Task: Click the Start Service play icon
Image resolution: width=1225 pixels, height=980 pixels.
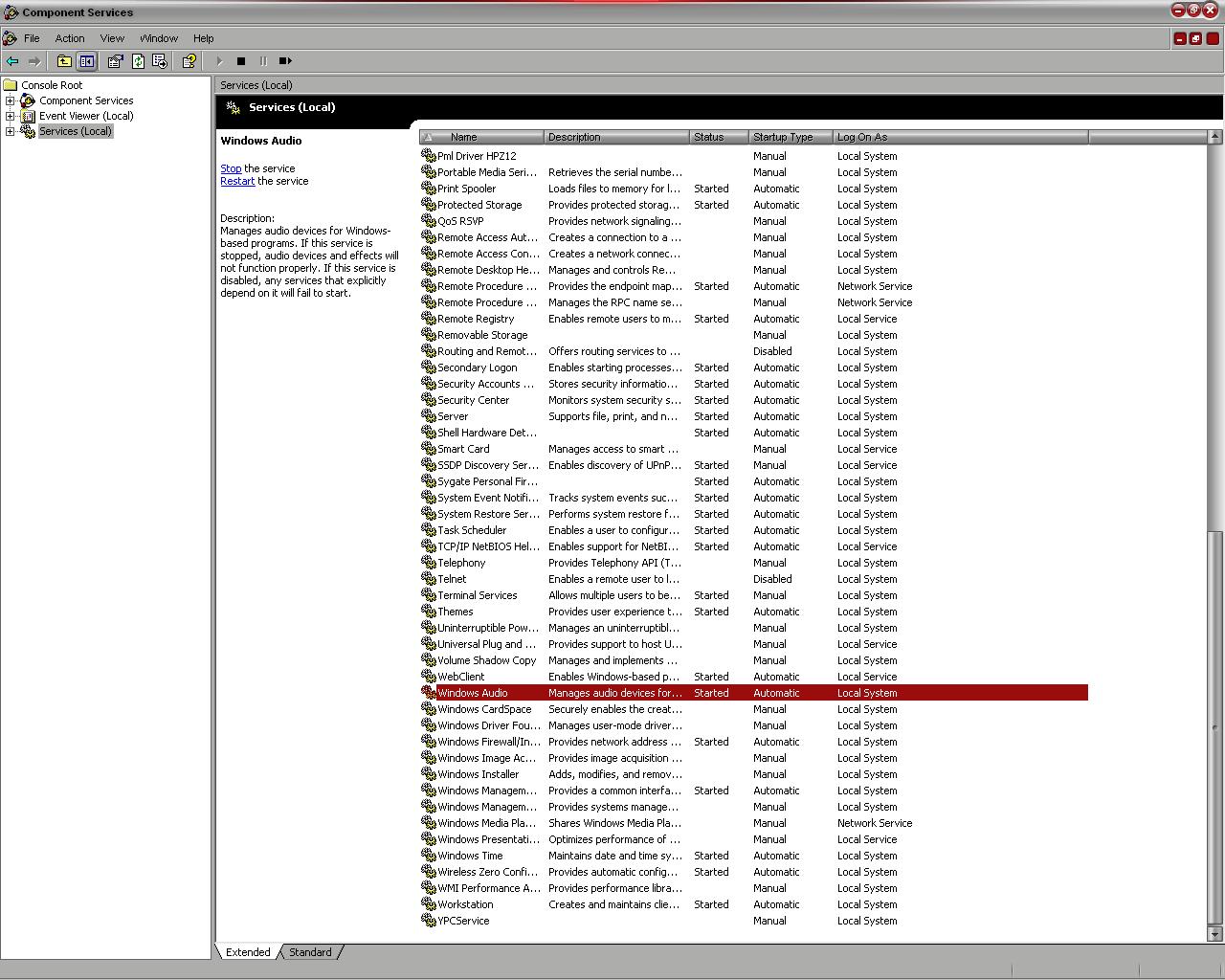Action: coord(219,61)
